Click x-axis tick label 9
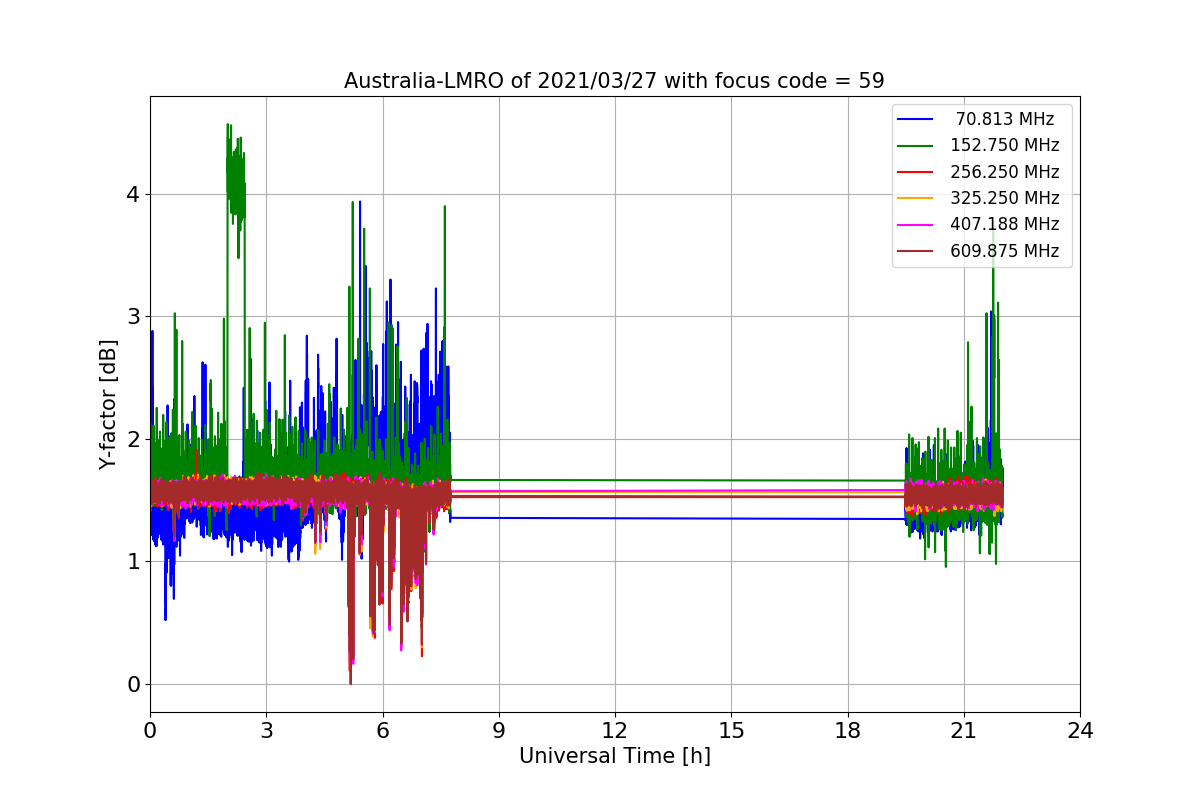1200x800 pixels. pyautogui.click(x=498, y=730)
